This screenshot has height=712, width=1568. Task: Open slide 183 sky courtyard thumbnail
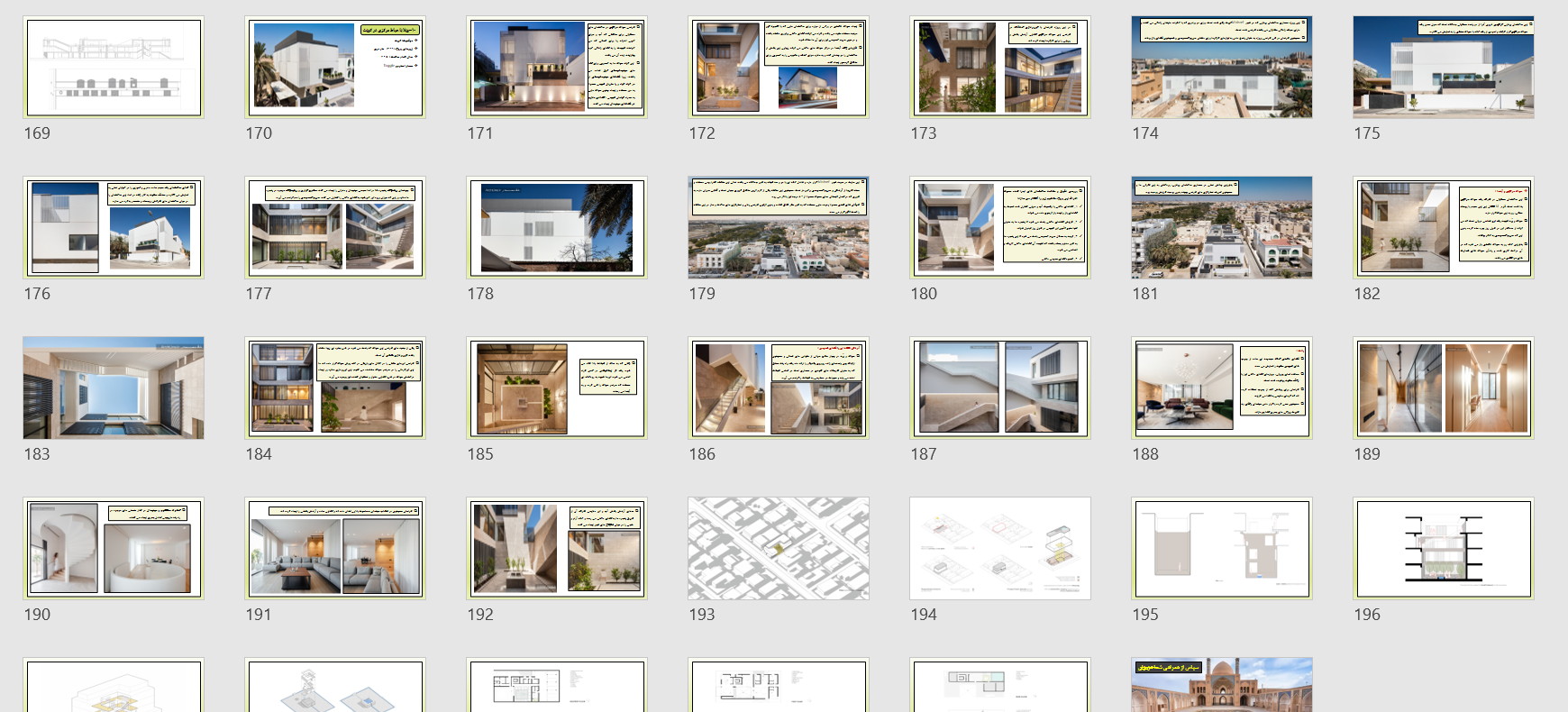pyautogui.click(x=114, y=388)
